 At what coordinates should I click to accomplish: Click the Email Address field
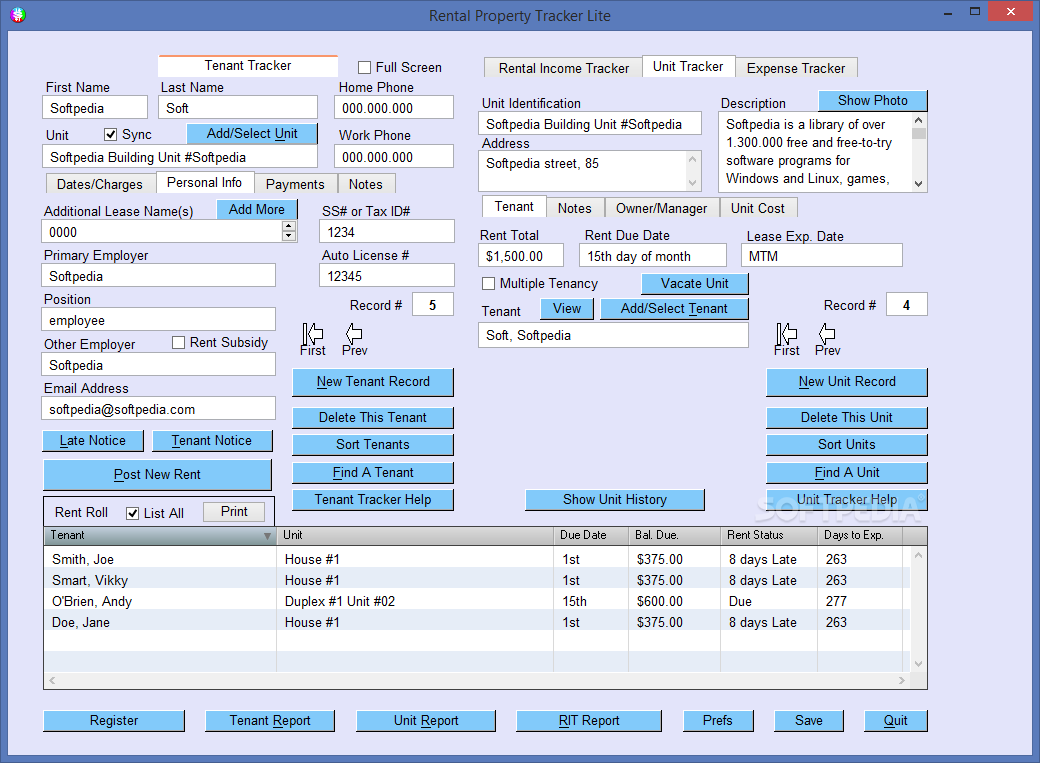(159, 409)
